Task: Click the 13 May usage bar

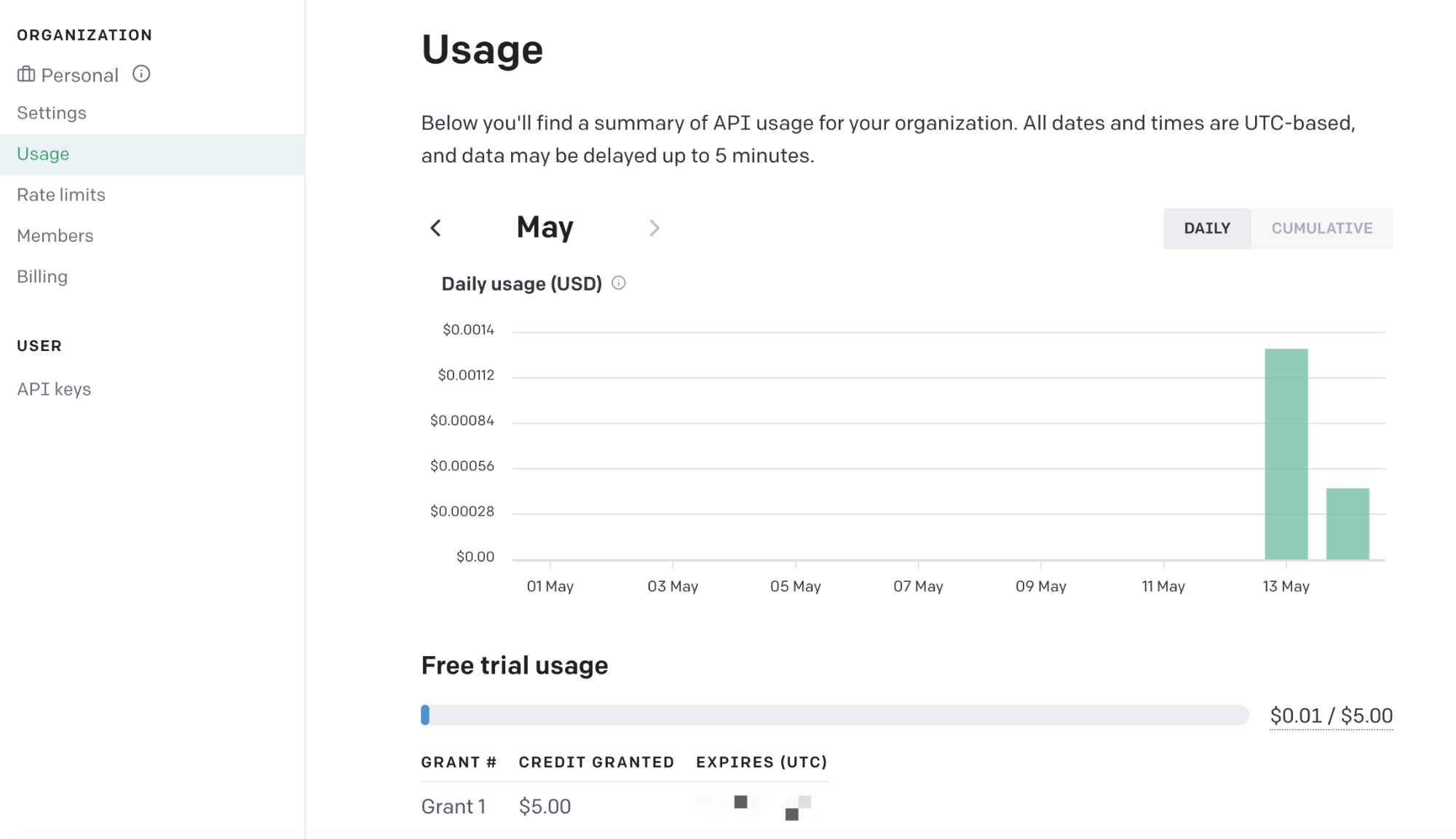Action: coord(1286,454)
